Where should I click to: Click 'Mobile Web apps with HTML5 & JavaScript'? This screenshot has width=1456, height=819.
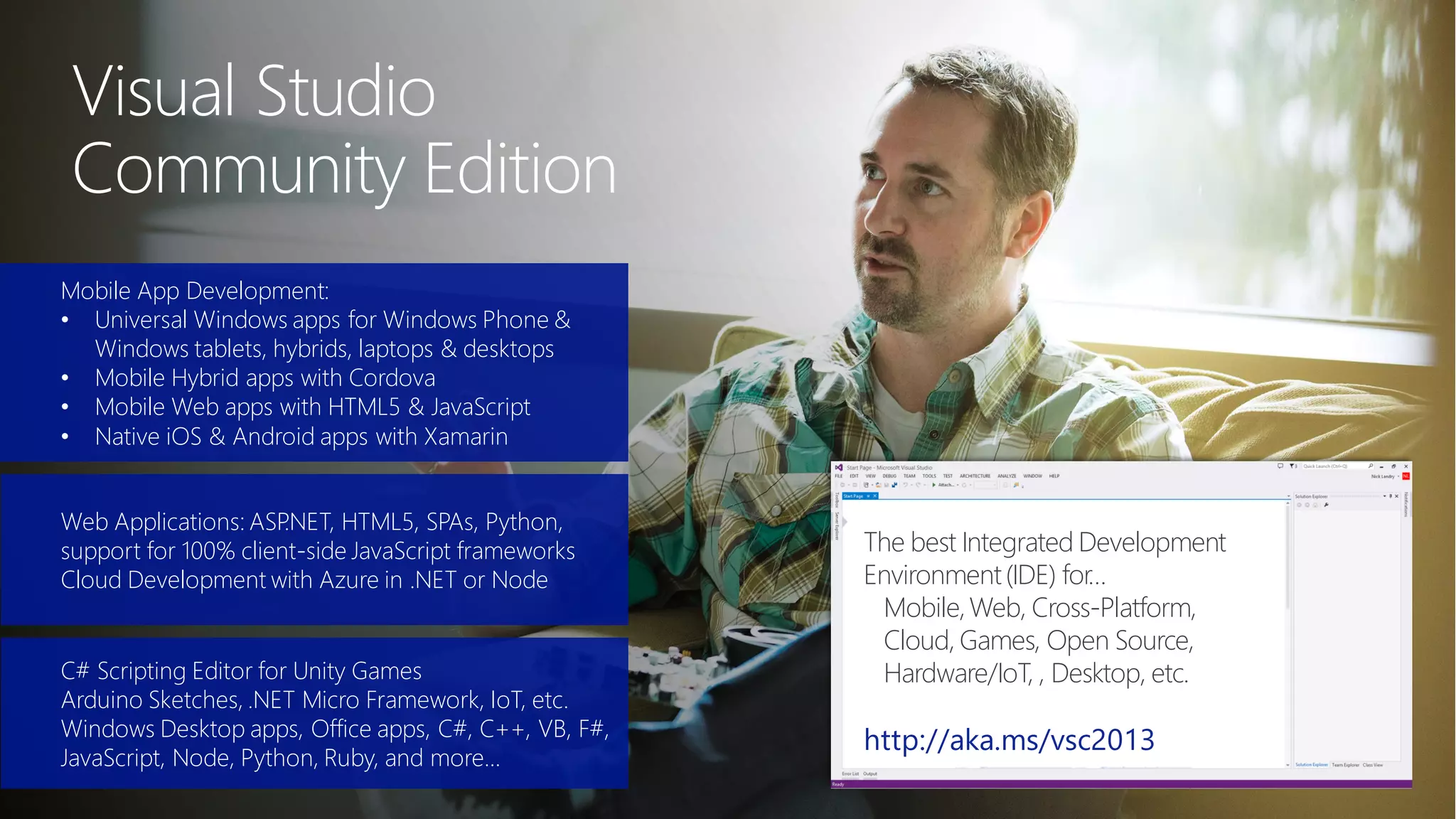pos(313,407)
